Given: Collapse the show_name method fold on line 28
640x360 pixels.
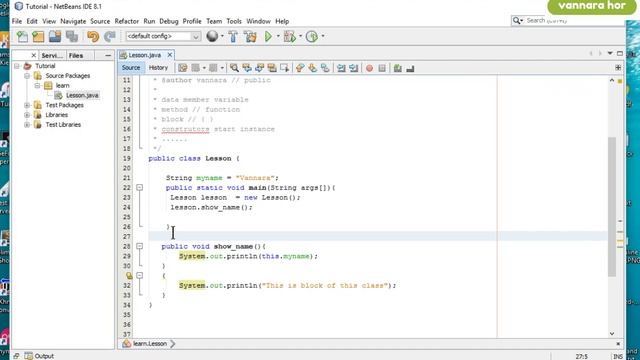Looking at the screenshot, I should (x=140, y=247).
